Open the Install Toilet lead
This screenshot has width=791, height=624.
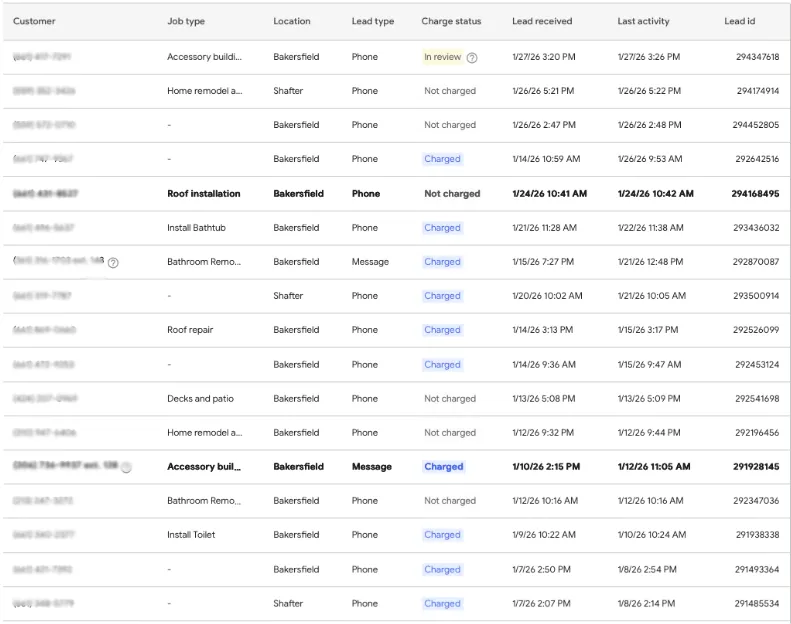191,535
